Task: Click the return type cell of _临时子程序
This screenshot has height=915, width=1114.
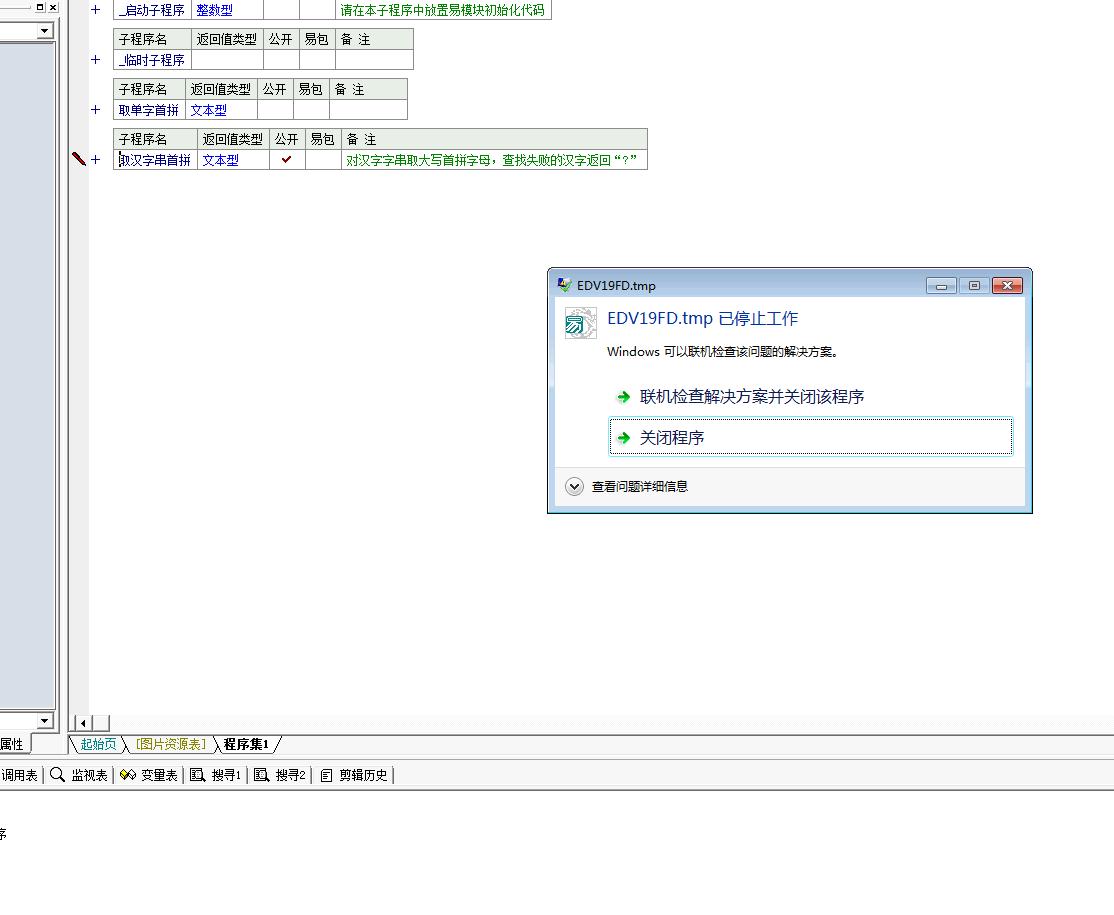Action: click(227, 60)
